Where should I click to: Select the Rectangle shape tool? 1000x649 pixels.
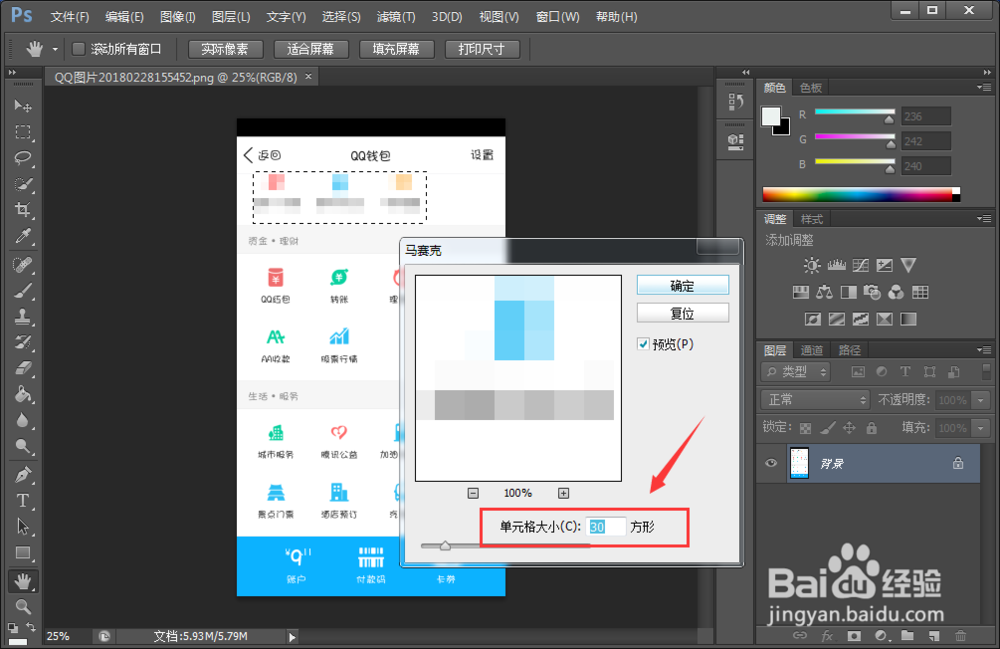(x=23, y=553)
